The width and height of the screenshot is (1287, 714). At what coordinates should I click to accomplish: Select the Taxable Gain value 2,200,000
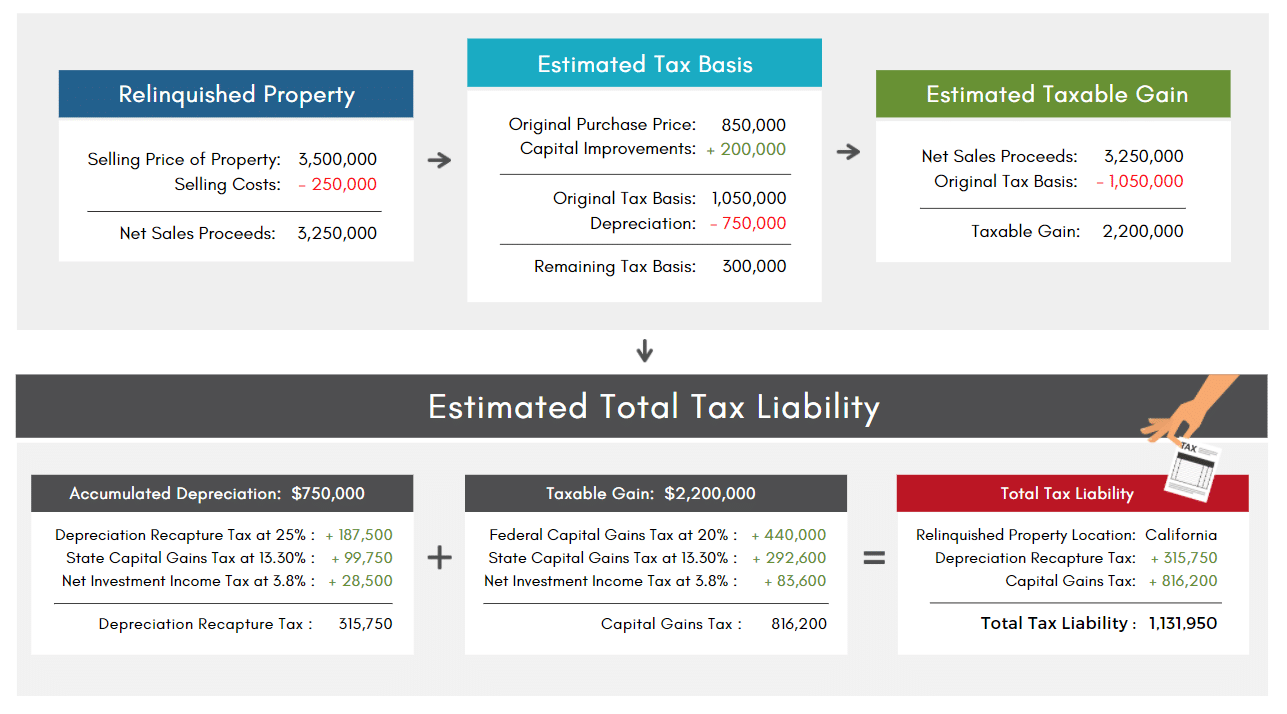point(1143,231)
